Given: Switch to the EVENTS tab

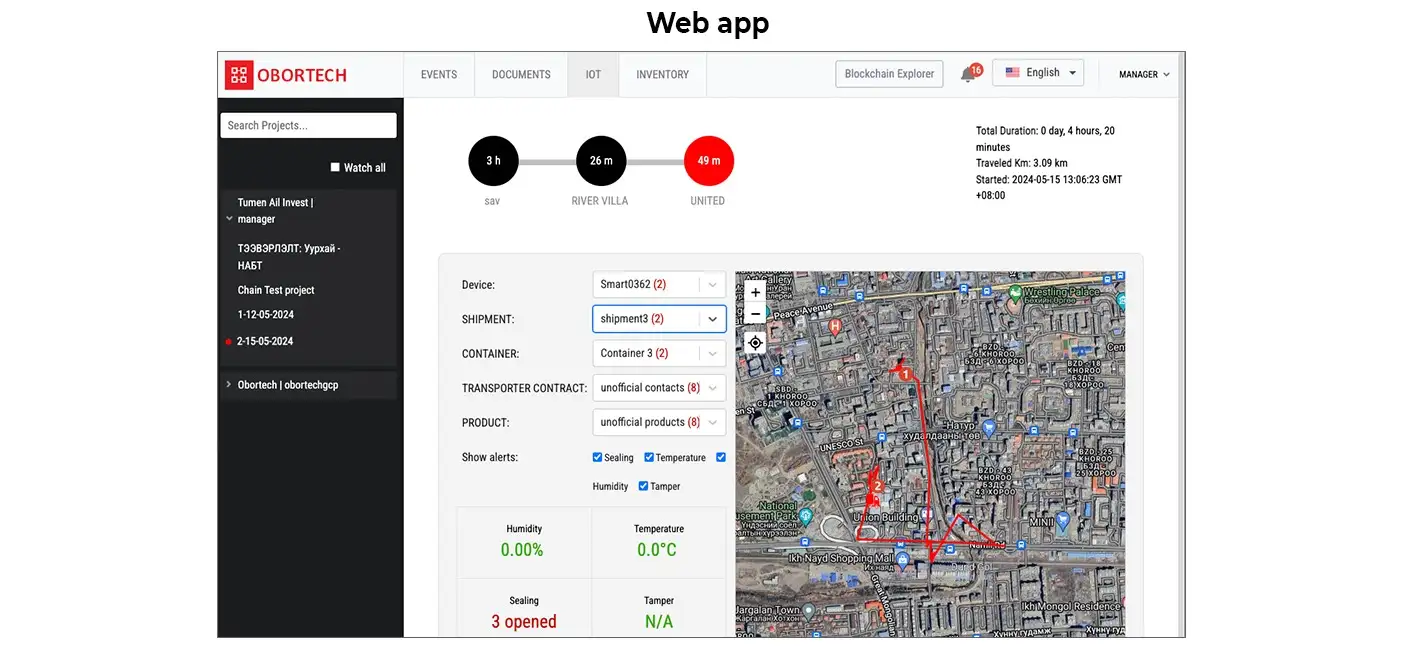Looking at the screenshot, I should click(439, 75).
